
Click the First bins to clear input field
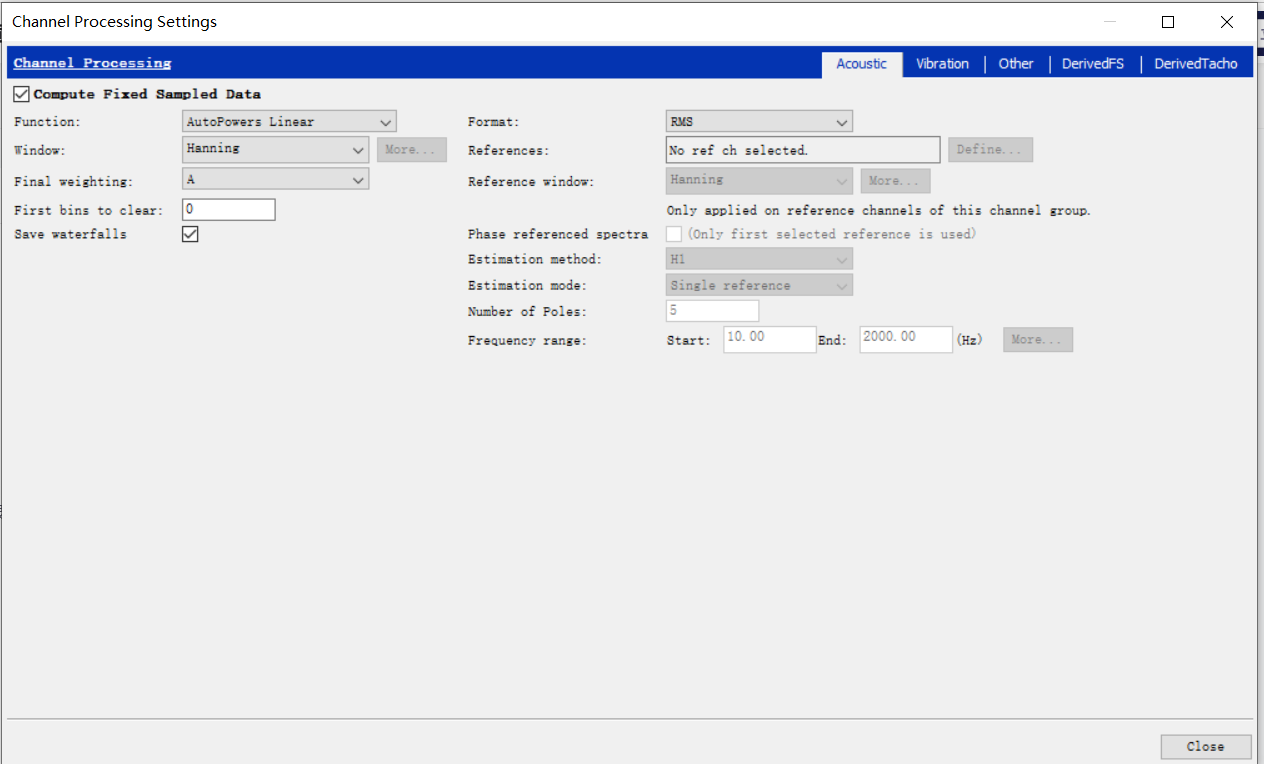[x=228, y=209]
